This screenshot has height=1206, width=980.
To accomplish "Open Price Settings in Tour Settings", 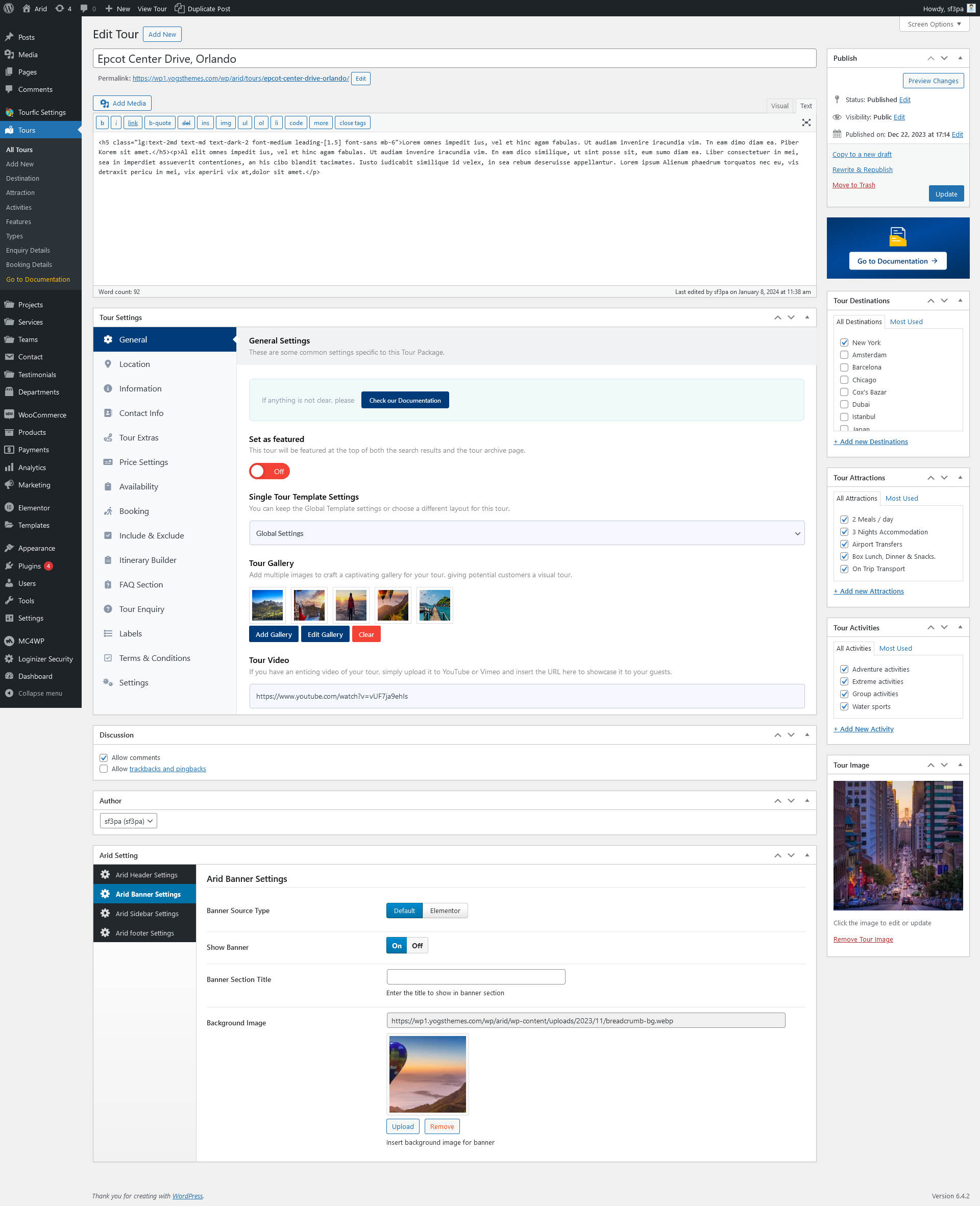I will coord(143,462).
